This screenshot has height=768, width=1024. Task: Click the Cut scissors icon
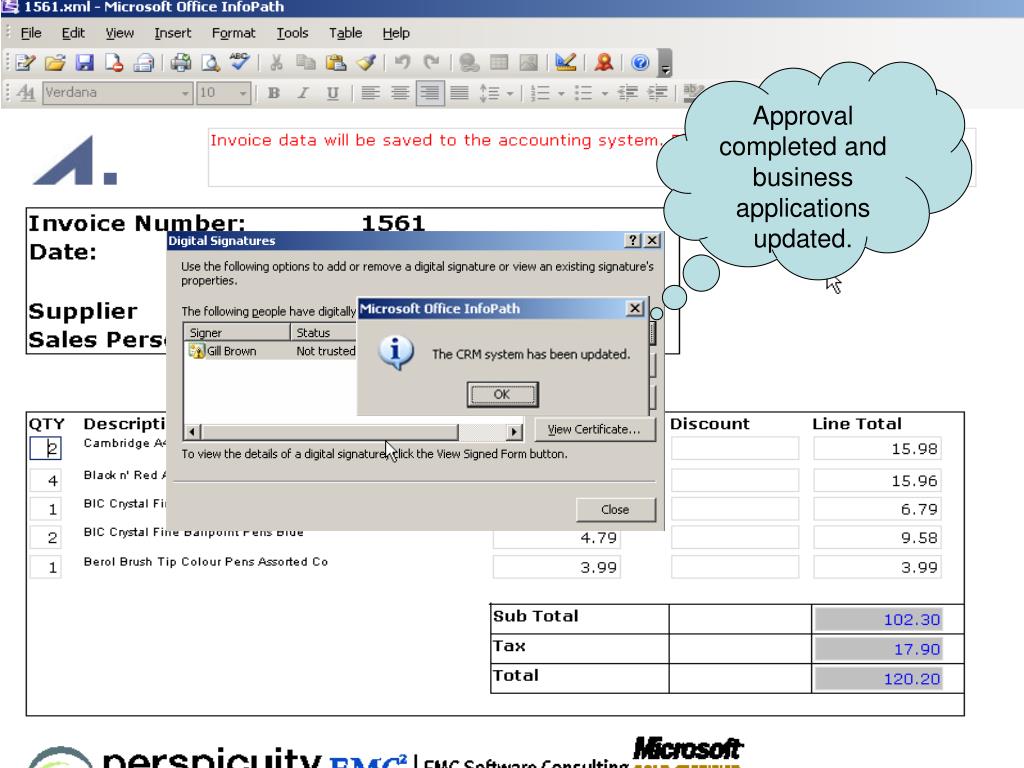pyautogui.click(x=276, y=63)
